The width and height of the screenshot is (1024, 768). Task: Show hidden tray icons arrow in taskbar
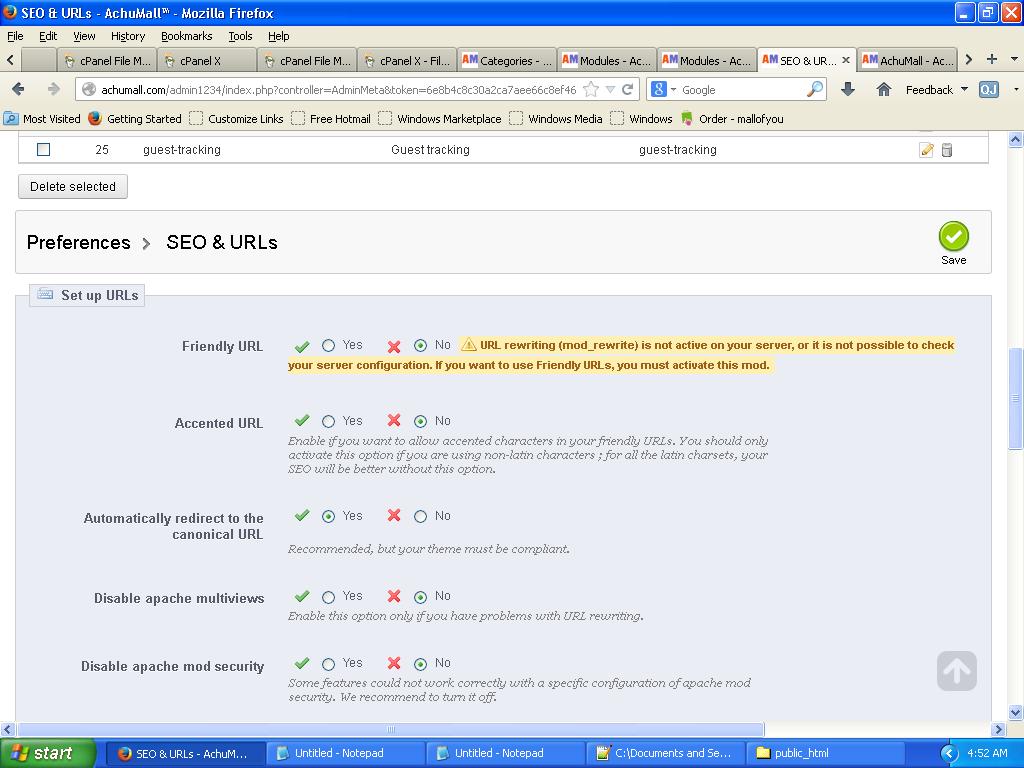click(x=949, y=753)
